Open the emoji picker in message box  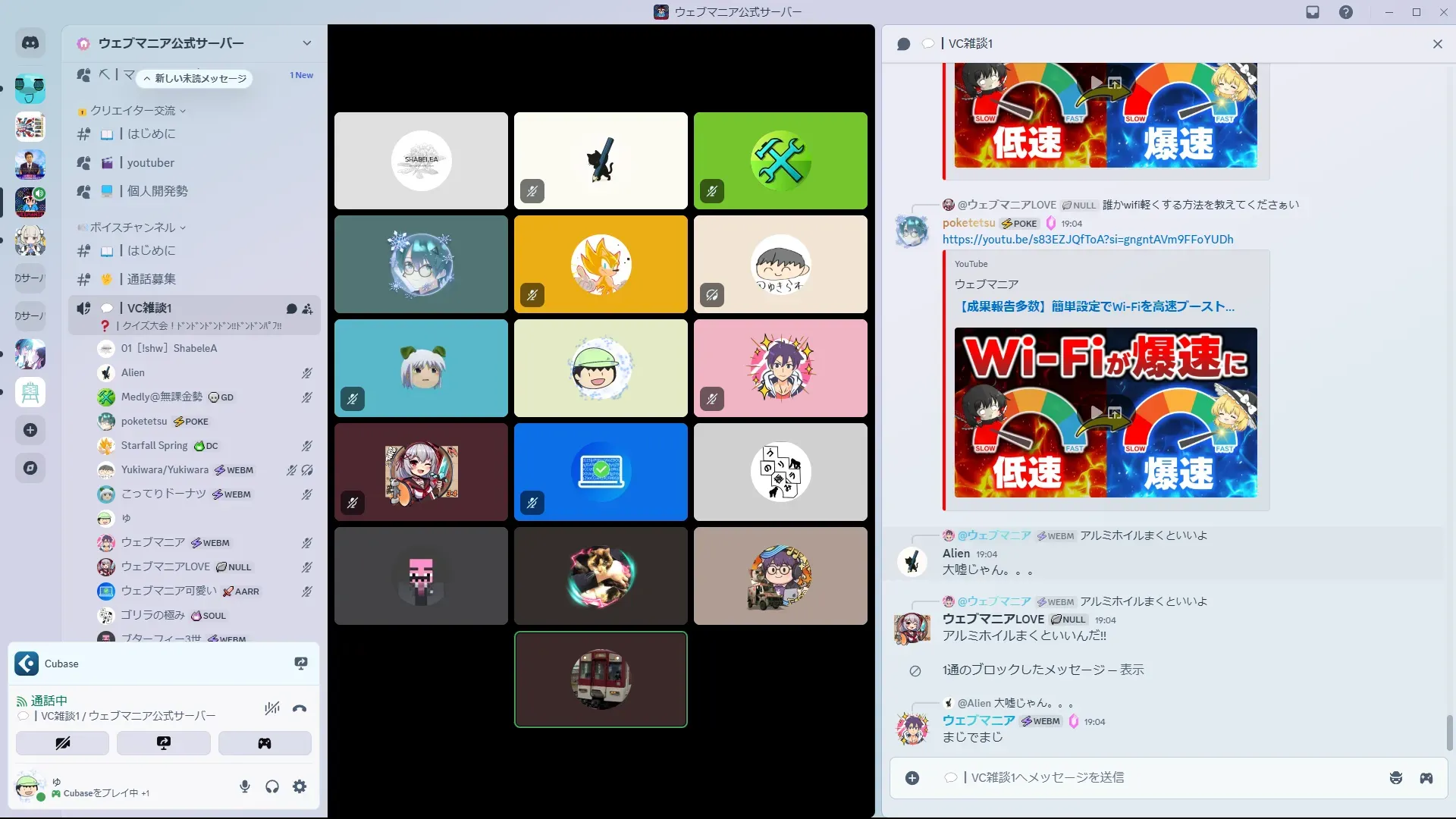(1395, 778)
